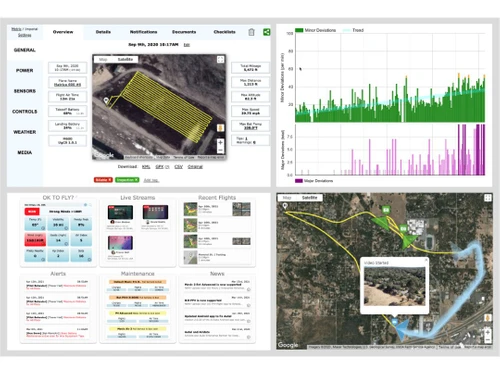500x375 pixels.
Task: Toggle Major Deviations series in chart legend
Action: click(x=314, y=181)
